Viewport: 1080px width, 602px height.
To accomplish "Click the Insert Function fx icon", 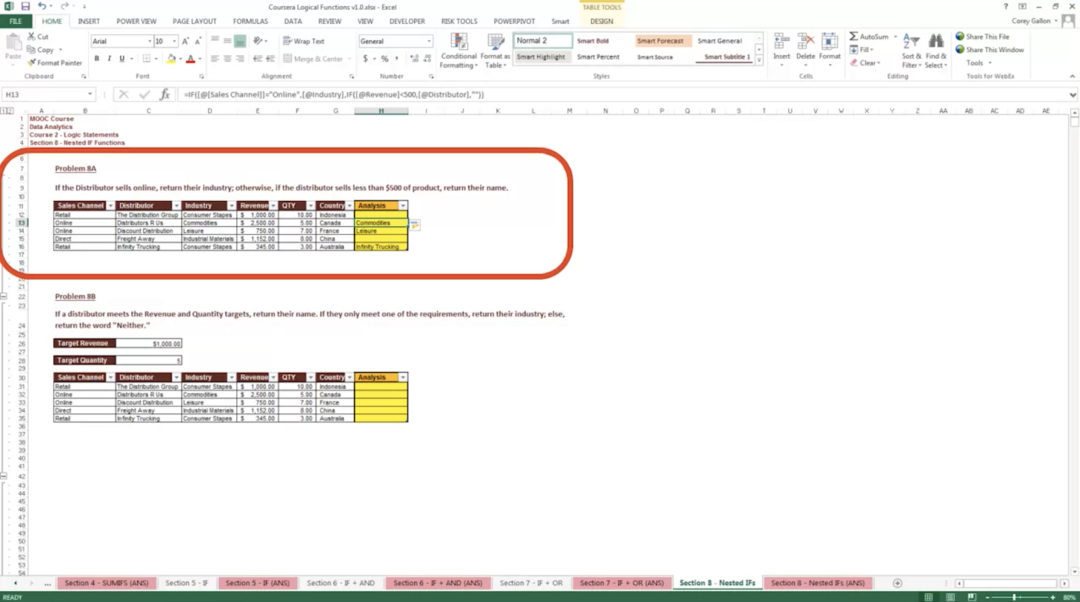I will 165,95.
